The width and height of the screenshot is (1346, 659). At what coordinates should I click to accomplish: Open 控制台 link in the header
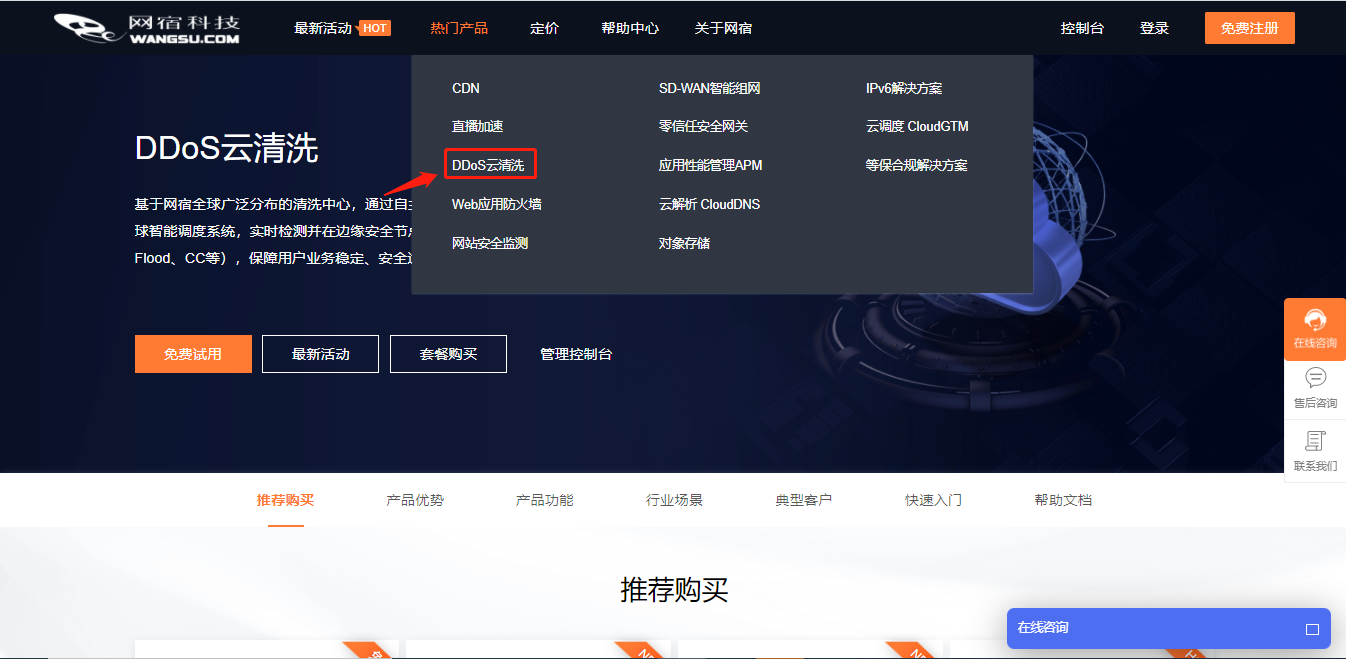point(1082,28)
